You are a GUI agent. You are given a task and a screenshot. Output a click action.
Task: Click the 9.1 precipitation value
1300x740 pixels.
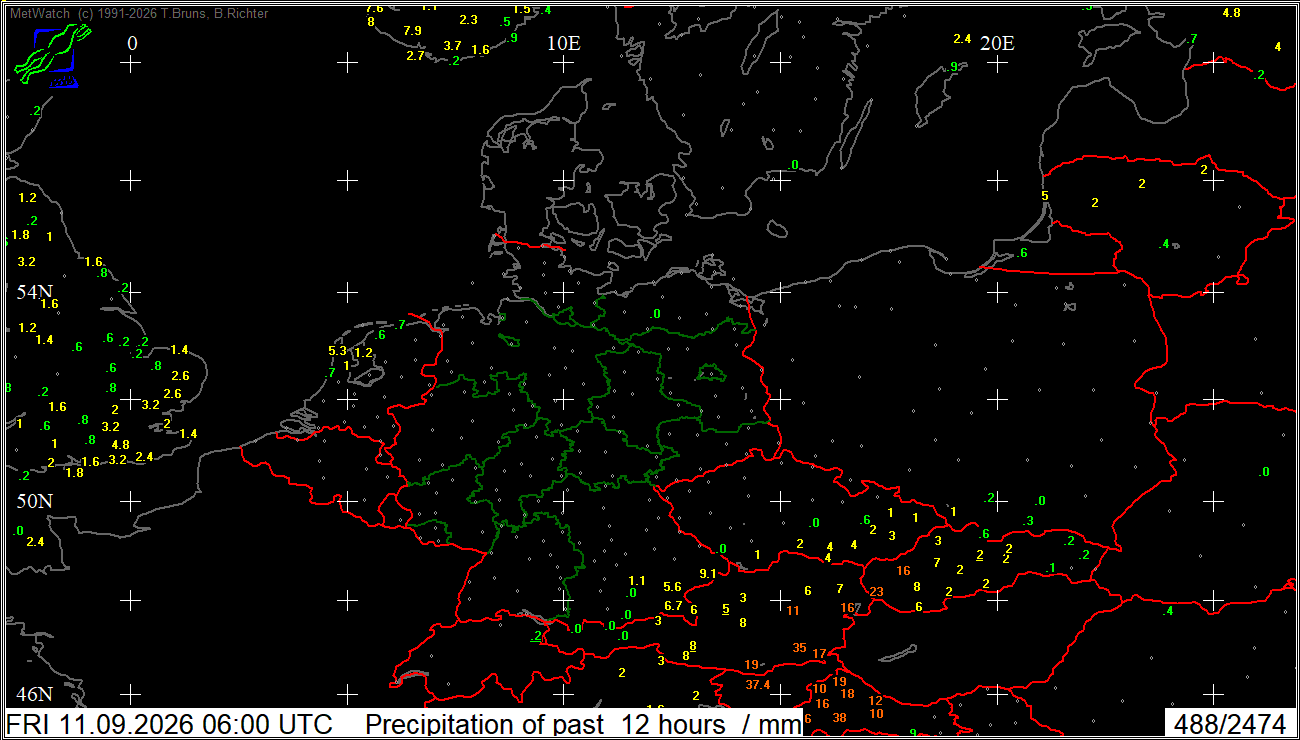708,573
